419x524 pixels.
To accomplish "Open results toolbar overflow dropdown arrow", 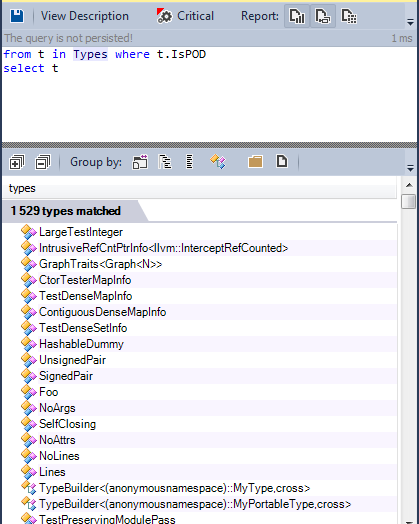I will [410, 168].
